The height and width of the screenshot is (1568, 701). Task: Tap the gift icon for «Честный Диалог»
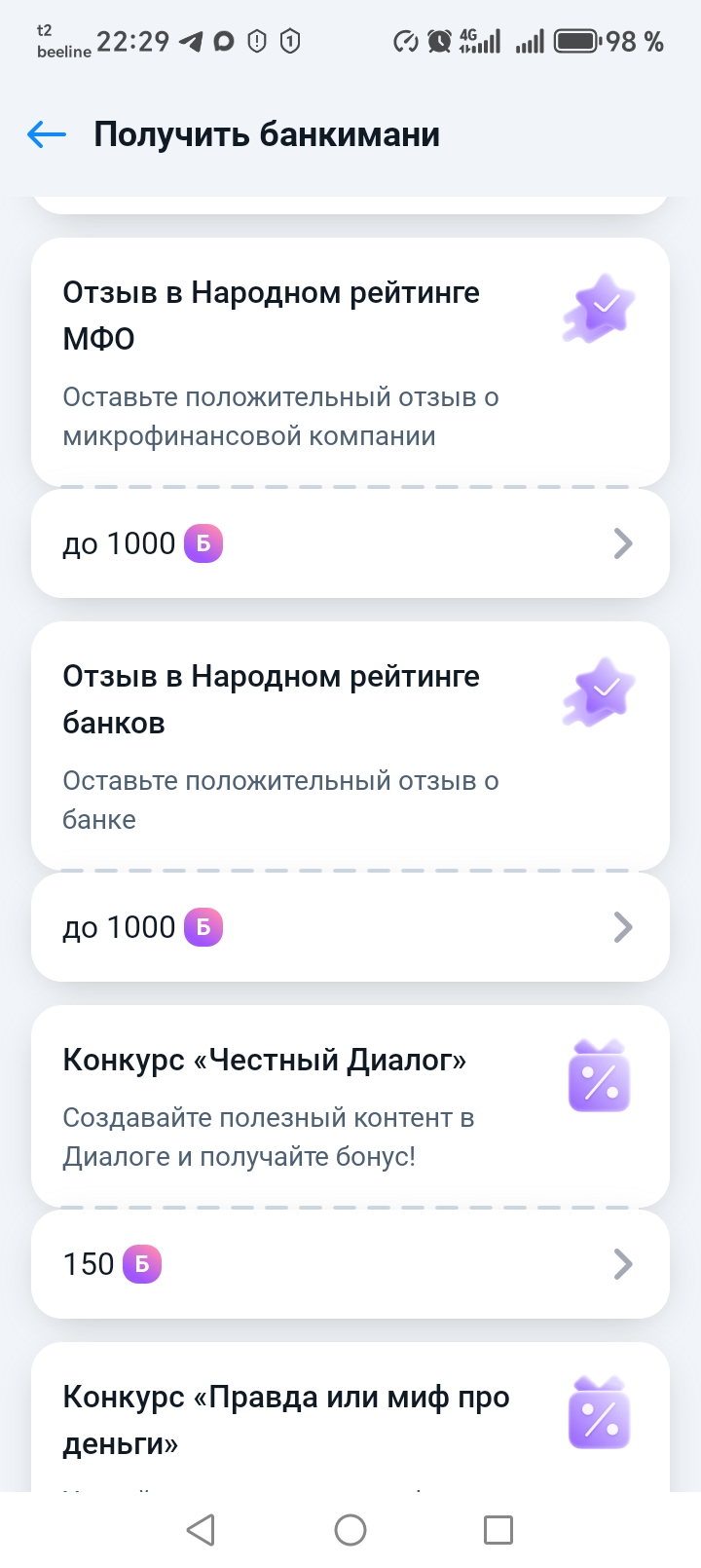click(599, 1077)
